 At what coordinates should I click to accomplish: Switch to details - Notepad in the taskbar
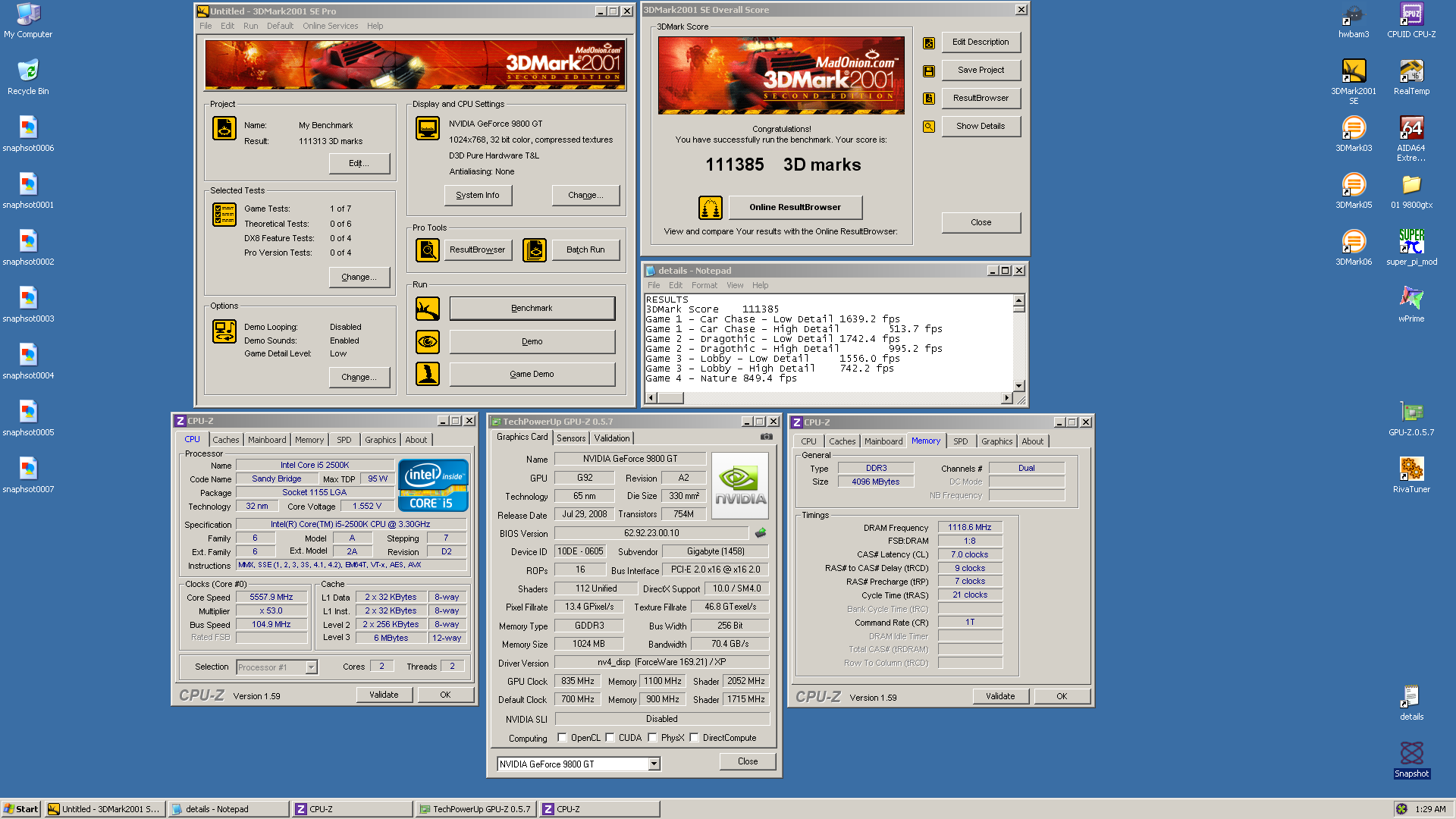click(x=229, y=809)
